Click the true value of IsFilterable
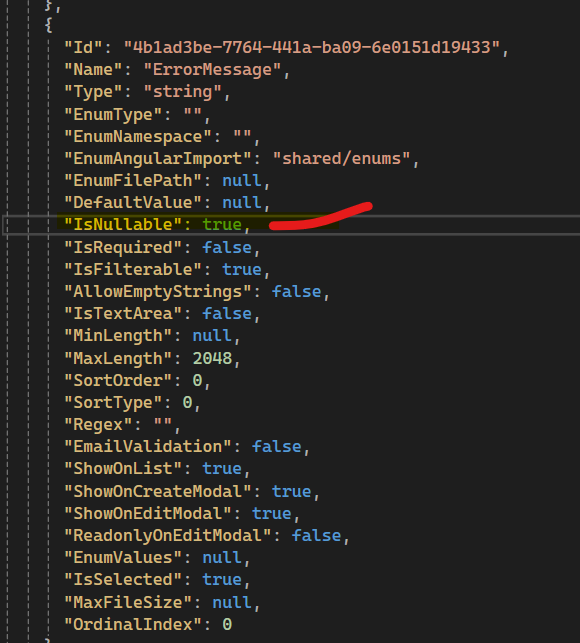The image size is (580, 643). (242, 270)
